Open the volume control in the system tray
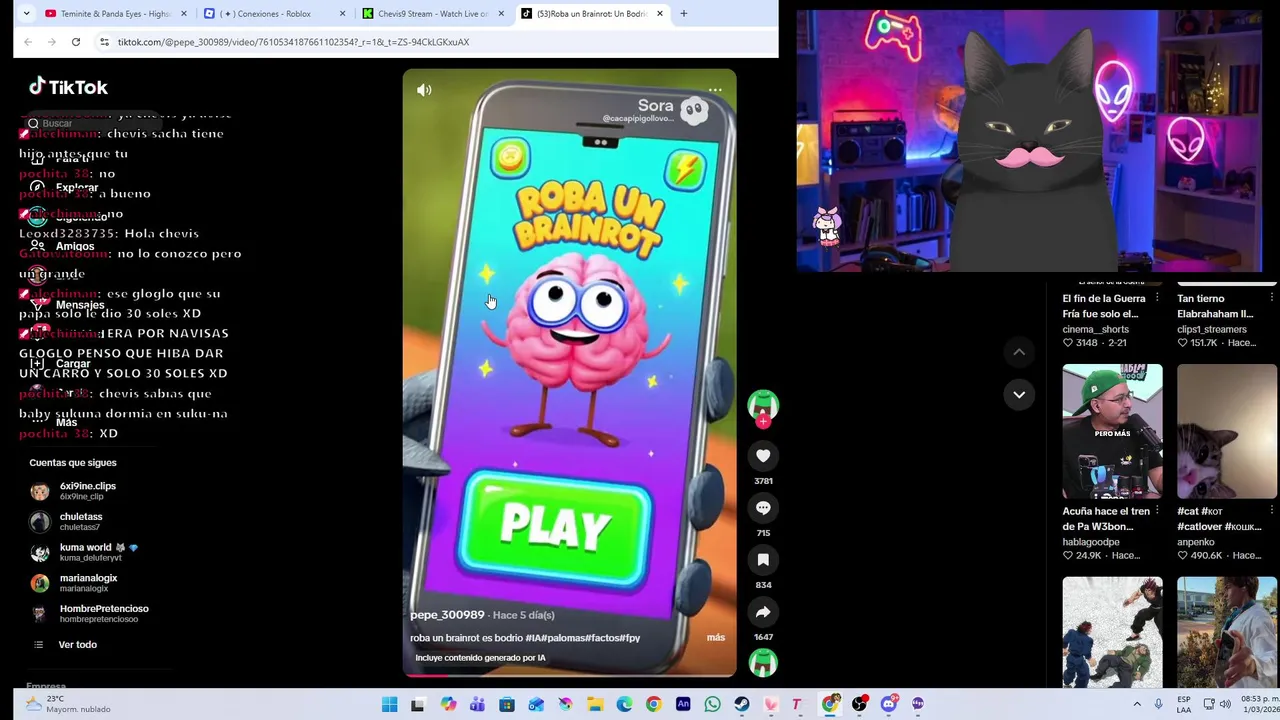The height and width of the screenshot is (720, 1280). [1225, 704]
